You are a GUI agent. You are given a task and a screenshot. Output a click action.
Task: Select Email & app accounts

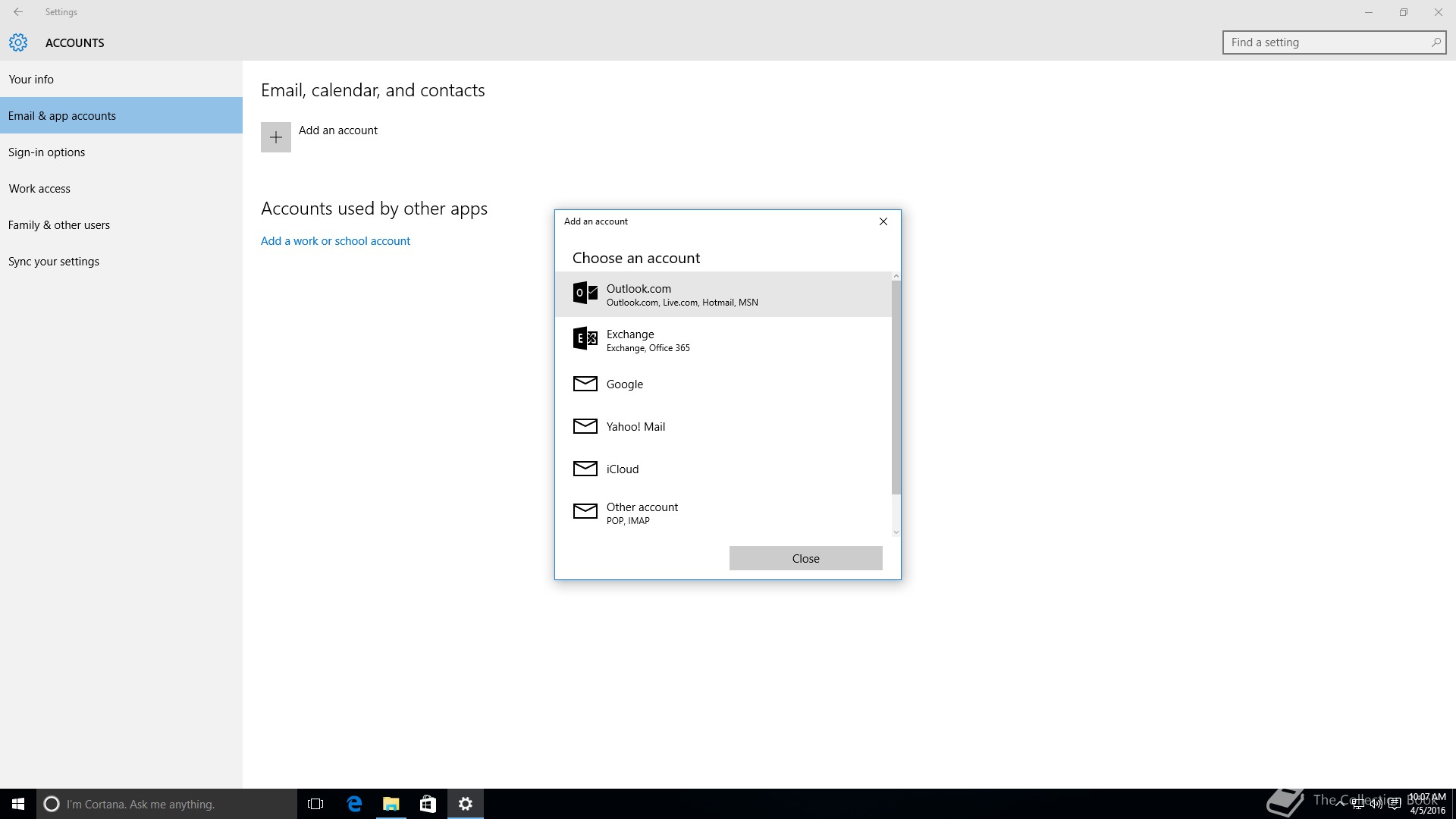[x=121, y=115]
